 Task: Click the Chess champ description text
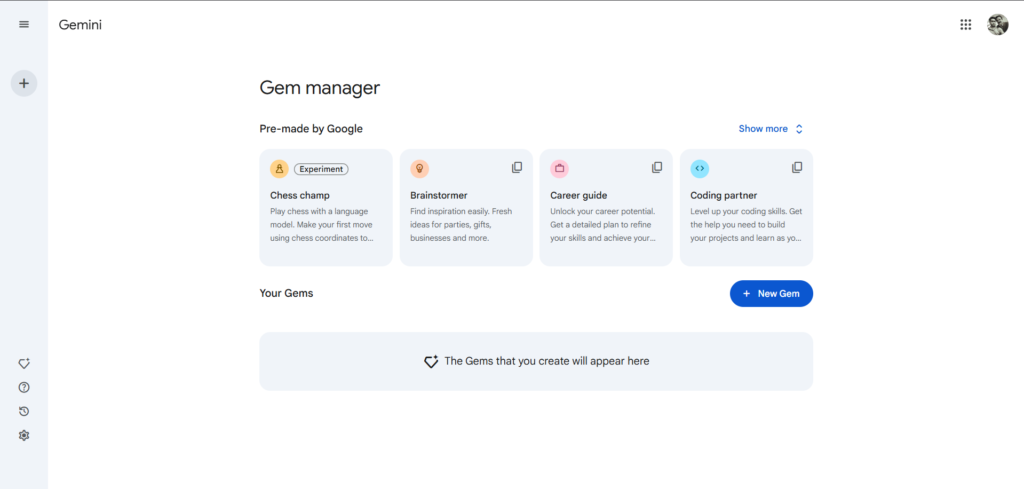pyautogui.click(x=322, y=225)
